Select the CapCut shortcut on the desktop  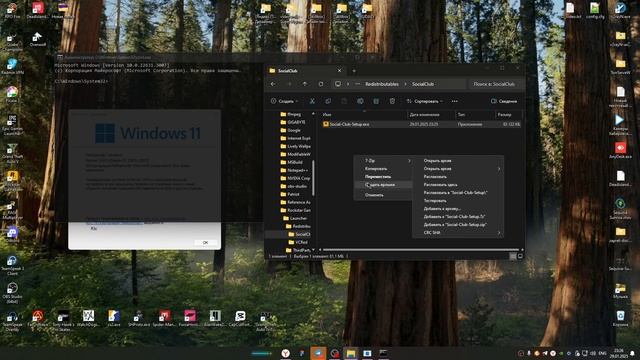coord(240,319)
